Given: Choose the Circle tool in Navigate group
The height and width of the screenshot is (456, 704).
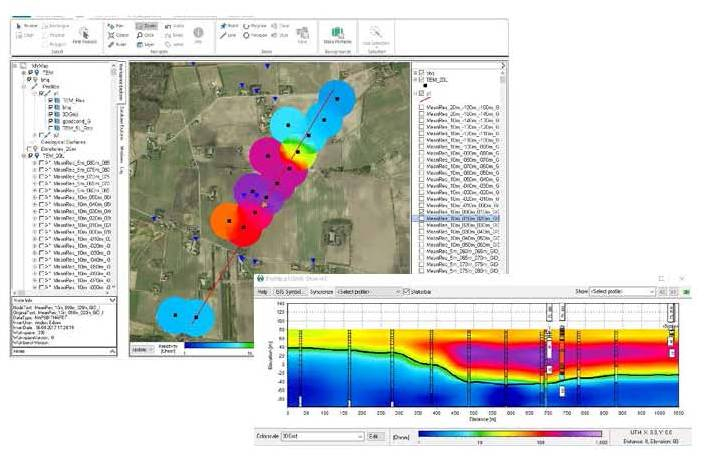Looking at the screenshot, I should [x=145, y=35].
